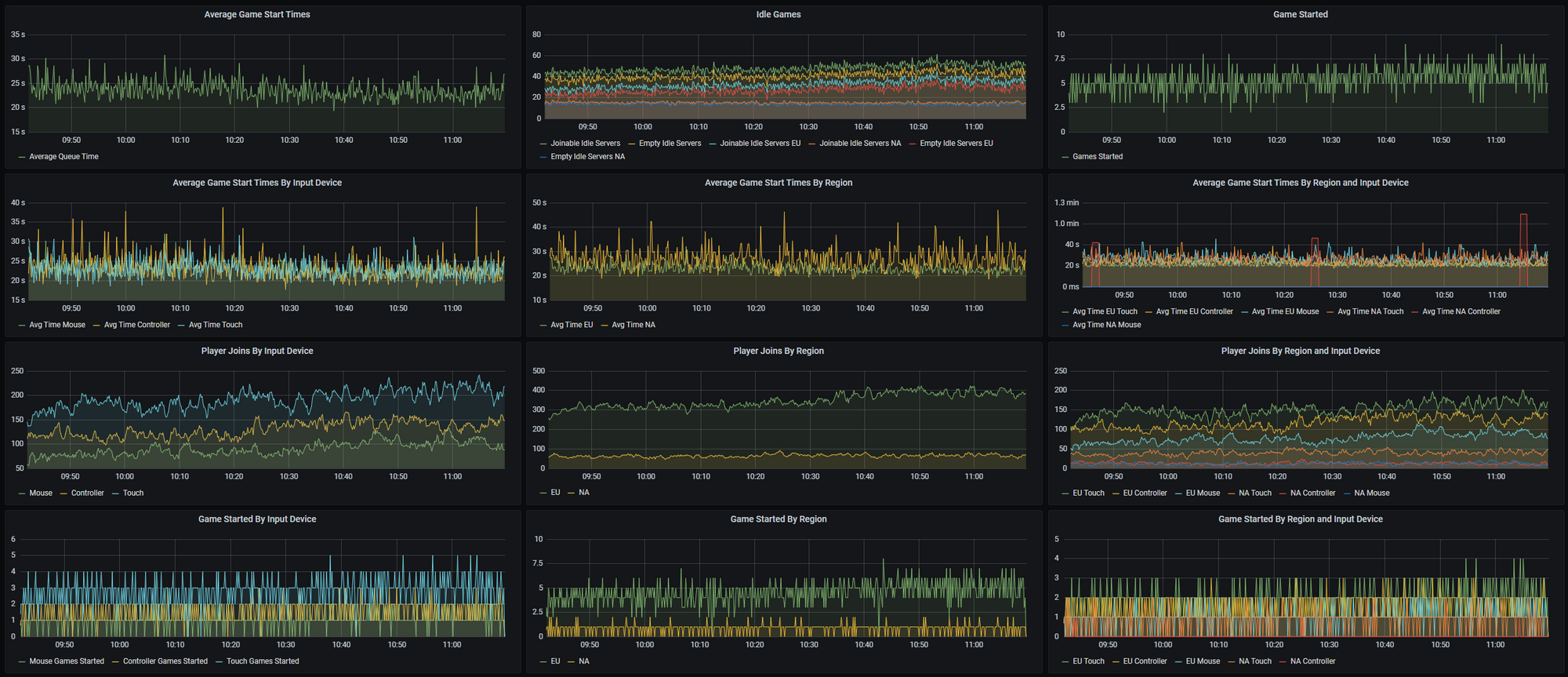This screenshot has width=1568, height=677.
Task: Toggle Controller series in Player Joins By Input Device
Action: 87,493
